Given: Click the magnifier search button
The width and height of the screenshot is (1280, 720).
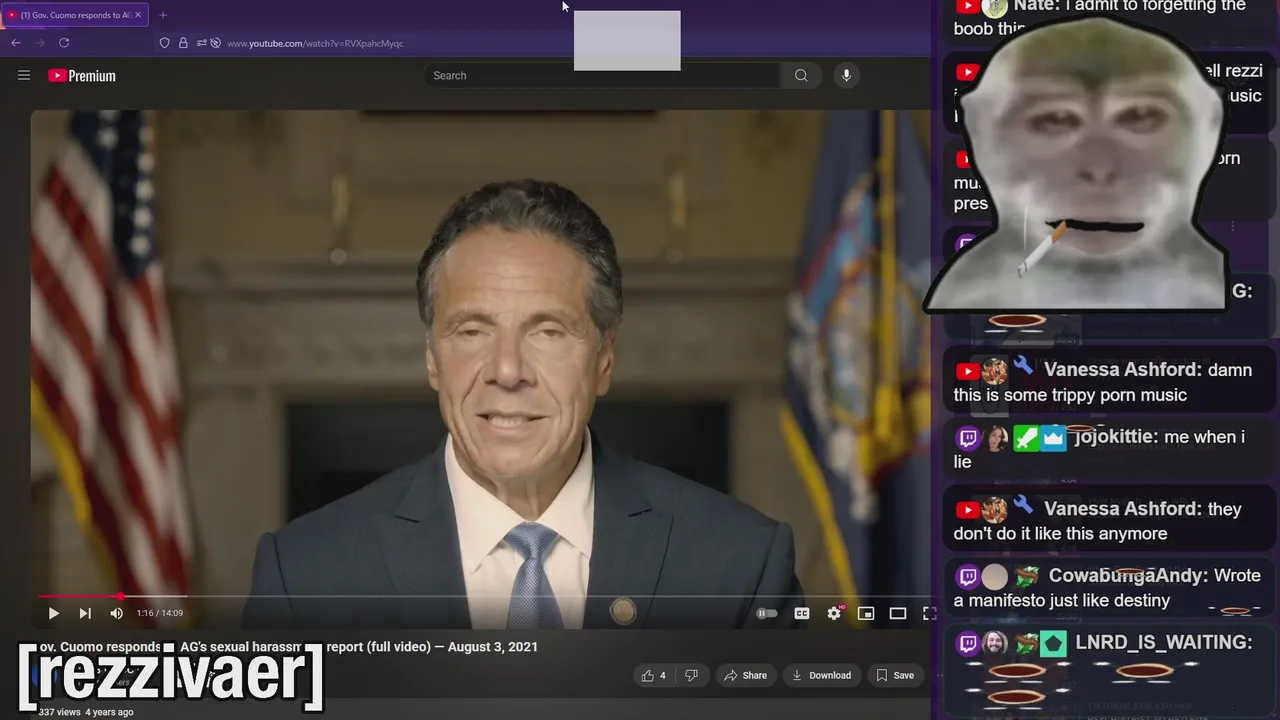Looking at the screenshot, I should (x=801, y=75).
